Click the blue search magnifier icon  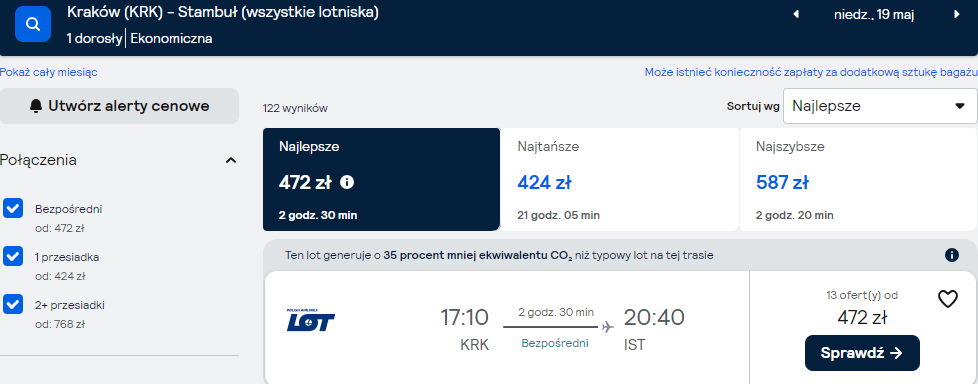pos(32,24)
